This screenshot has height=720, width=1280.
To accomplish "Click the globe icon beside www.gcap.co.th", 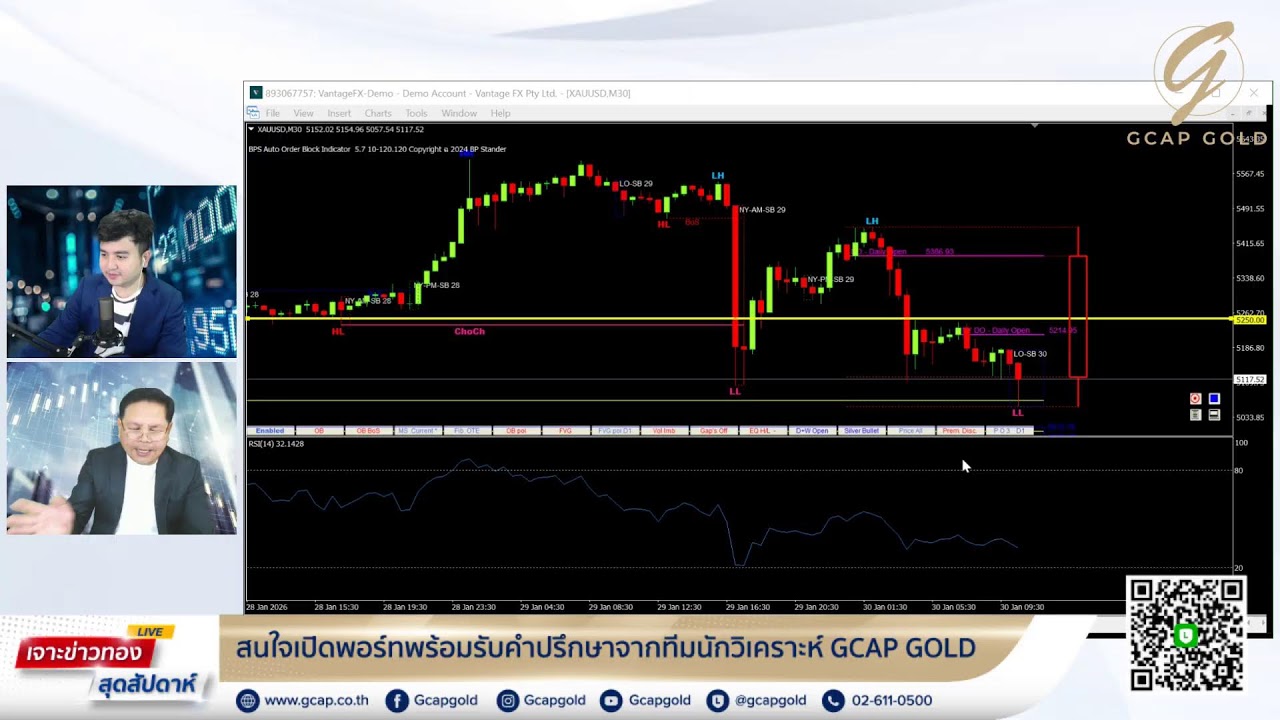I will pos(247,701).
